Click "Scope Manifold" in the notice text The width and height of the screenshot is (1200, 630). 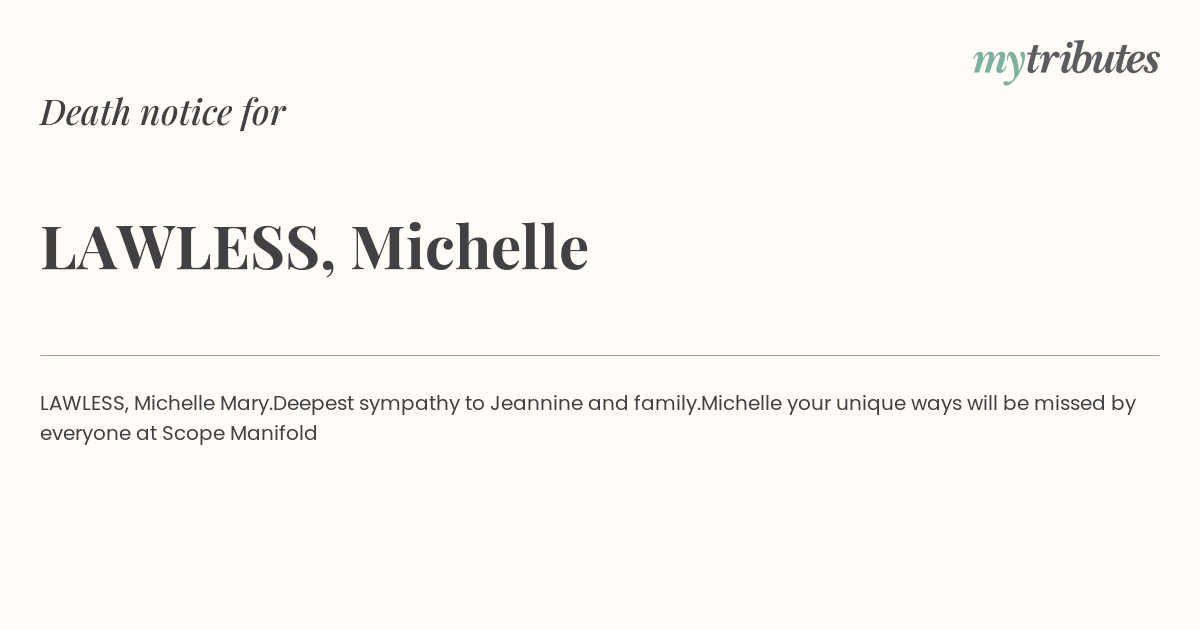240,434
